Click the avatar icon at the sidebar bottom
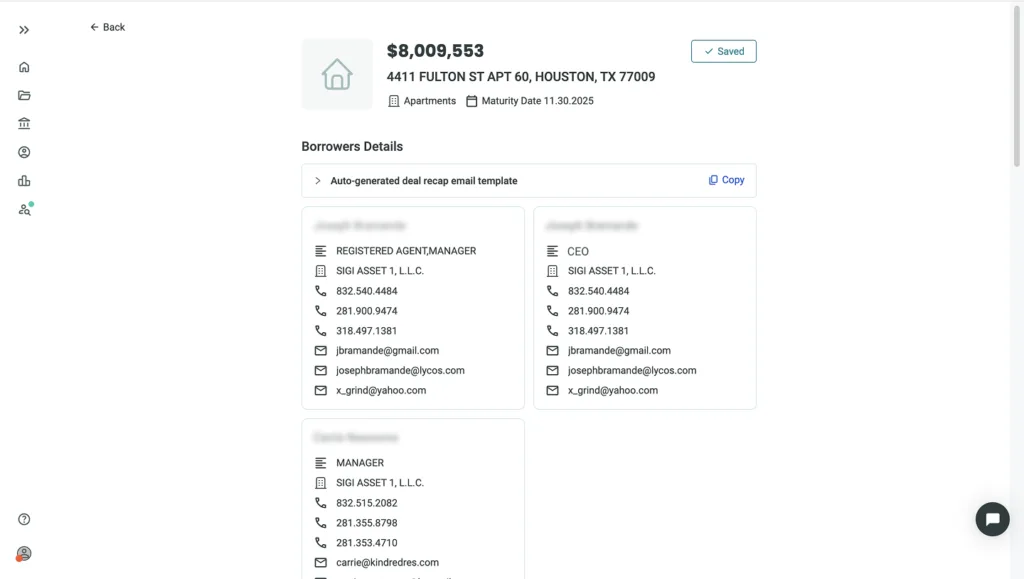 (x=23, y=552)
